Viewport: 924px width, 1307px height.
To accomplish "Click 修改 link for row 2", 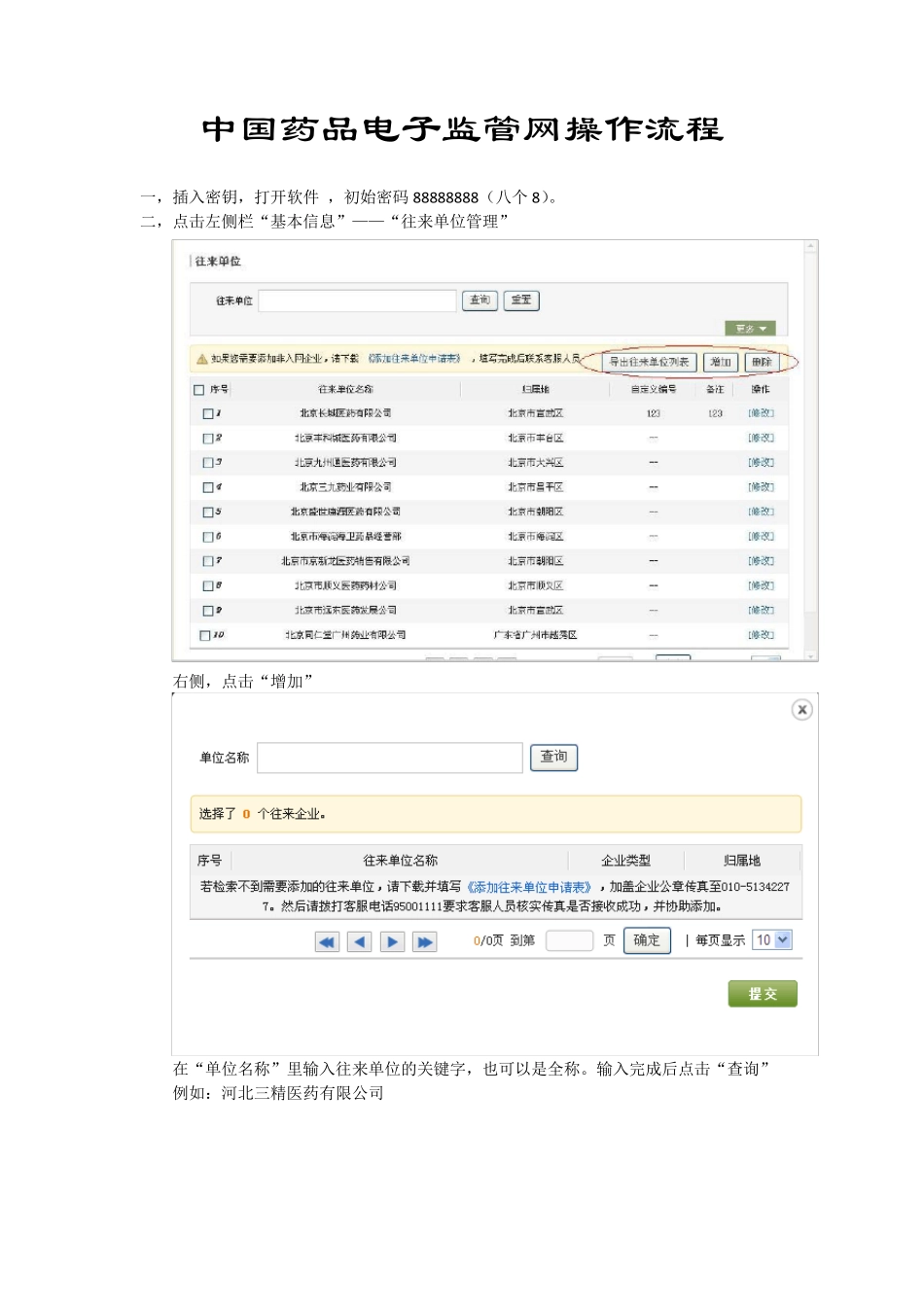I will [761, 439].
